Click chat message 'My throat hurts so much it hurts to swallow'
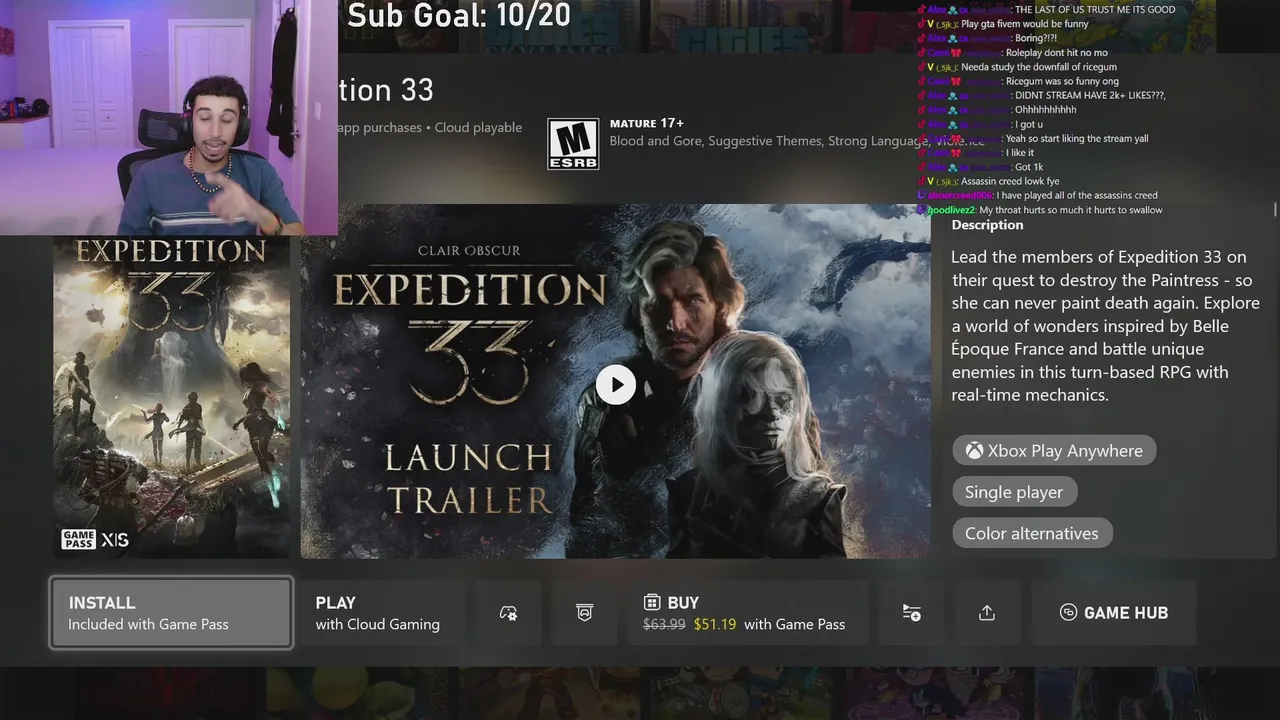 tap(1071, 210)
